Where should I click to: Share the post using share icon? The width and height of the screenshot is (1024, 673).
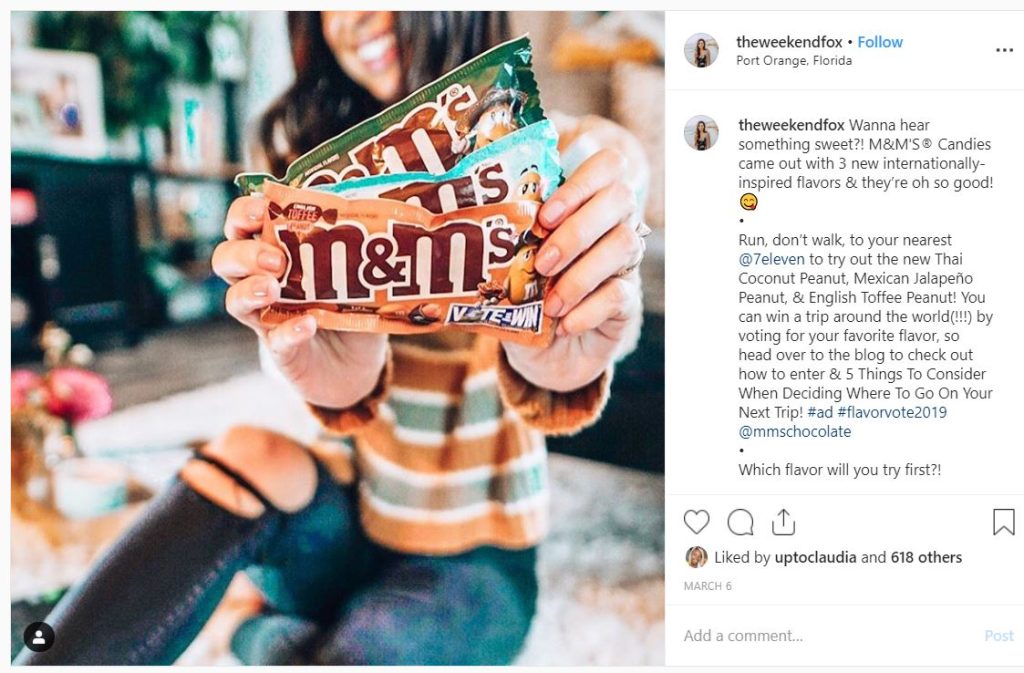point(783,522)
